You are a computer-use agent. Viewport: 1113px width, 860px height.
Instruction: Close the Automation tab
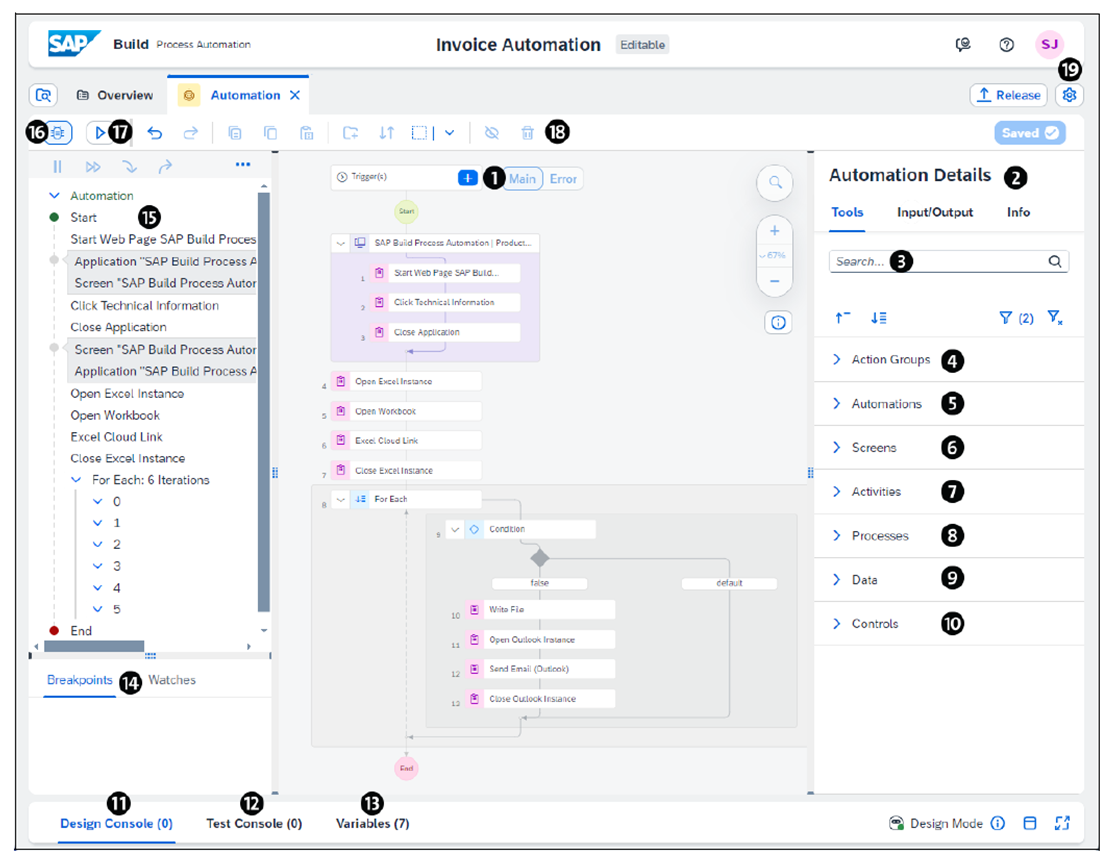coord(295,95)
